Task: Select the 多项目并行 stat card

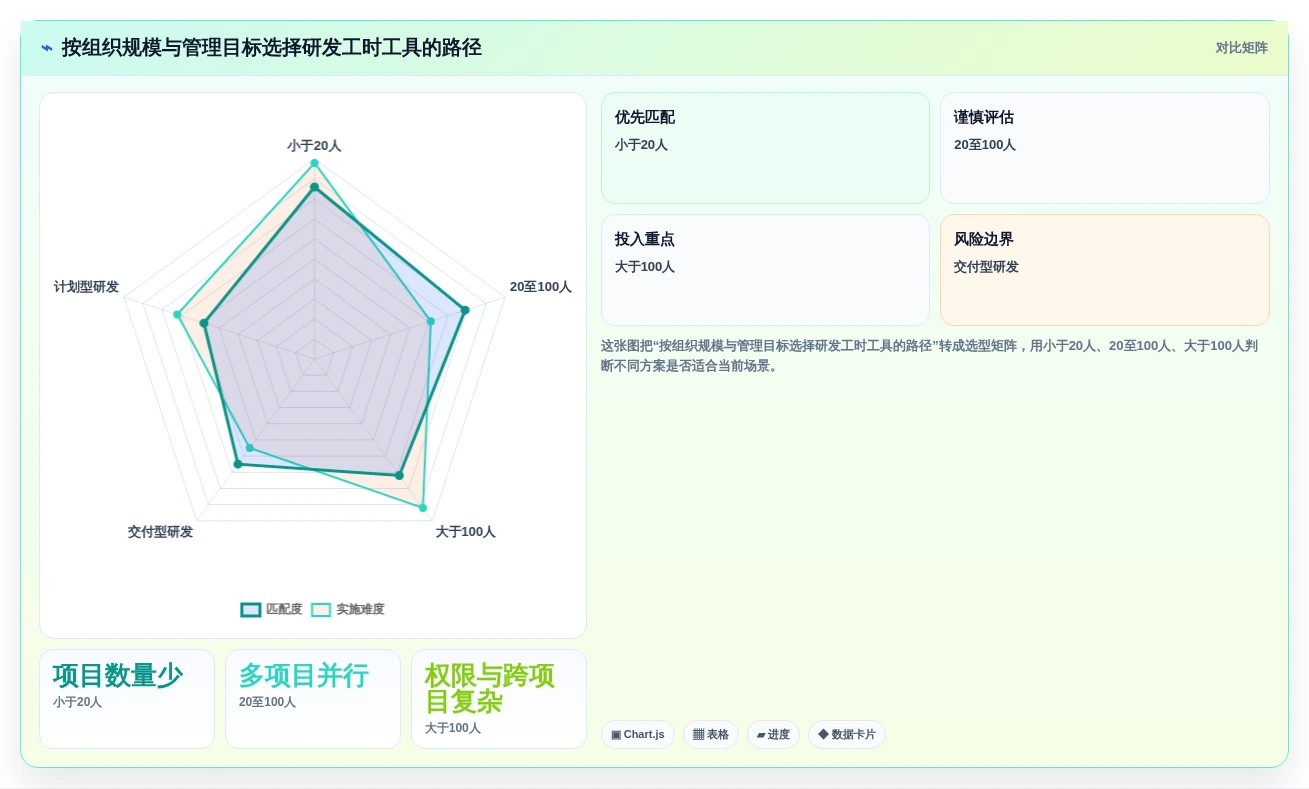Action: click(313, 699)
